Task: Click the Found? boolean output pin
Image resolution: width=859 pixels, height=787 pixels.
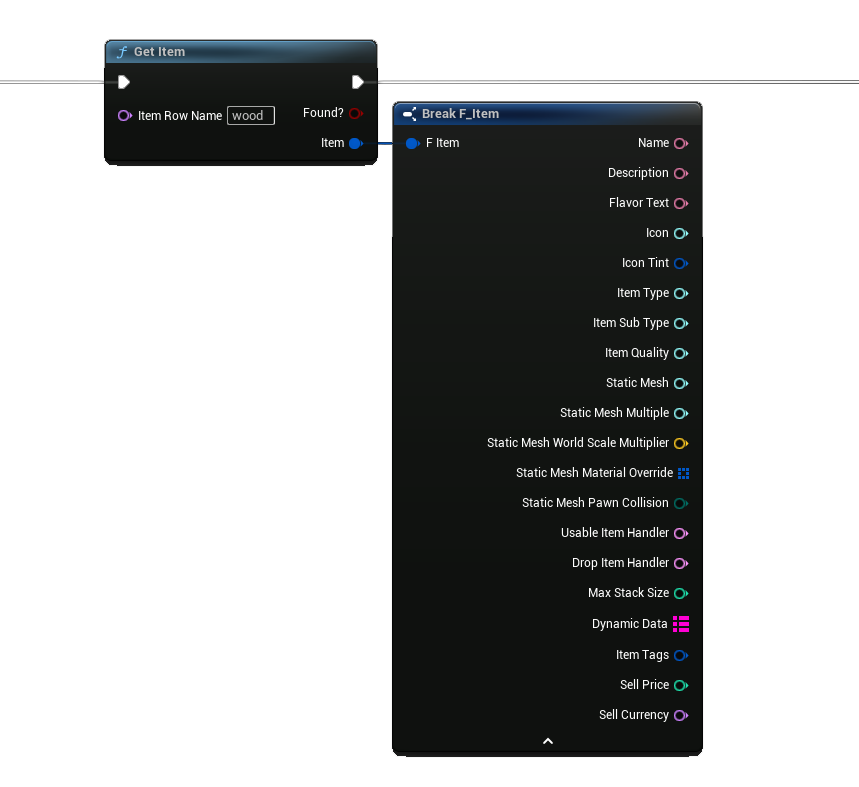Action: pos(355,113)
